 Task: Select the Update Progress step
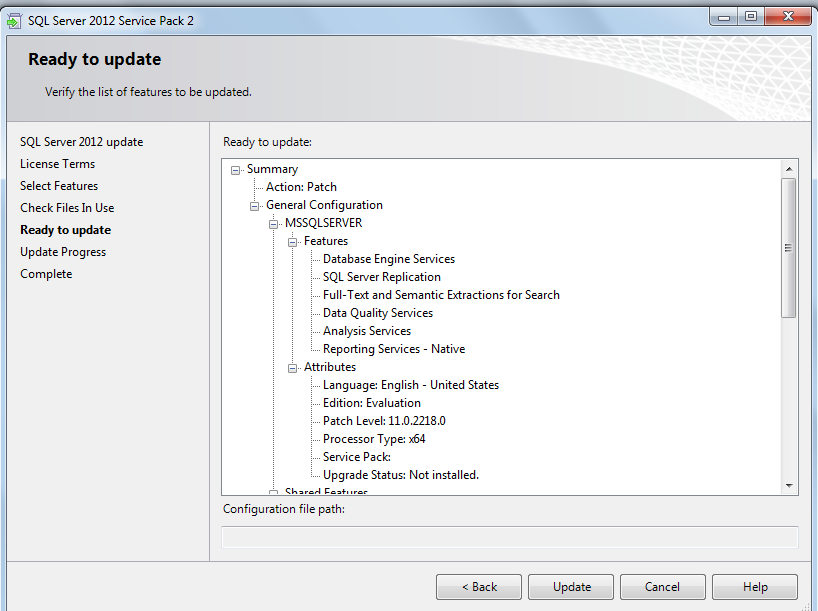63,252
